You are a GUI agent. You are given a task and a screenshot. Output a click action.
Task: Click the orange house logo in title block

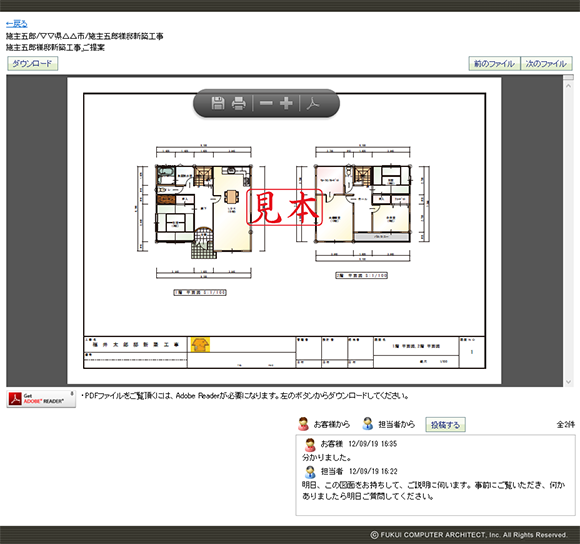(x=200, y=345)
